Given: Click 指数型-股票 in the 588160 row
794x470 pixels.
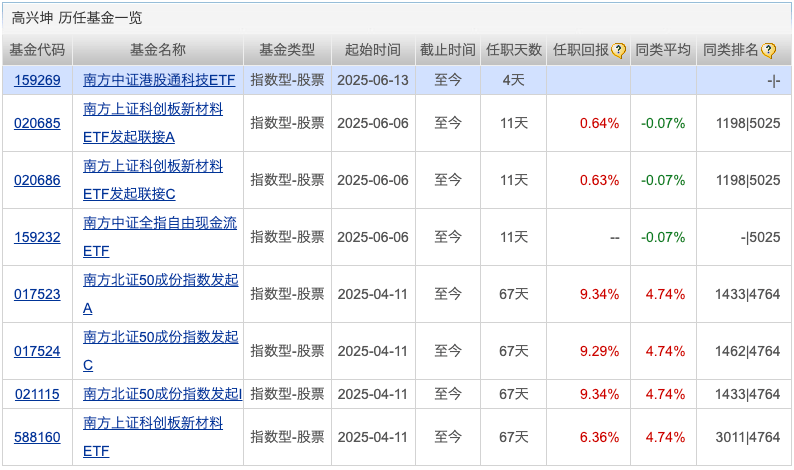Looking at the screenshot, I should point(287,437).
